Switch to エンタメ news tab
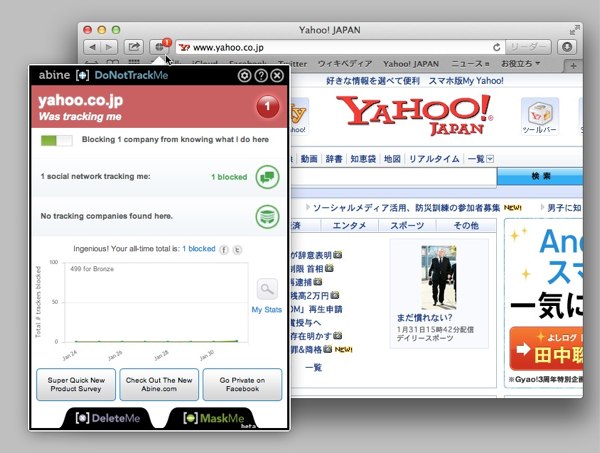This screenshot has height=453, width=600. (349, 225)
